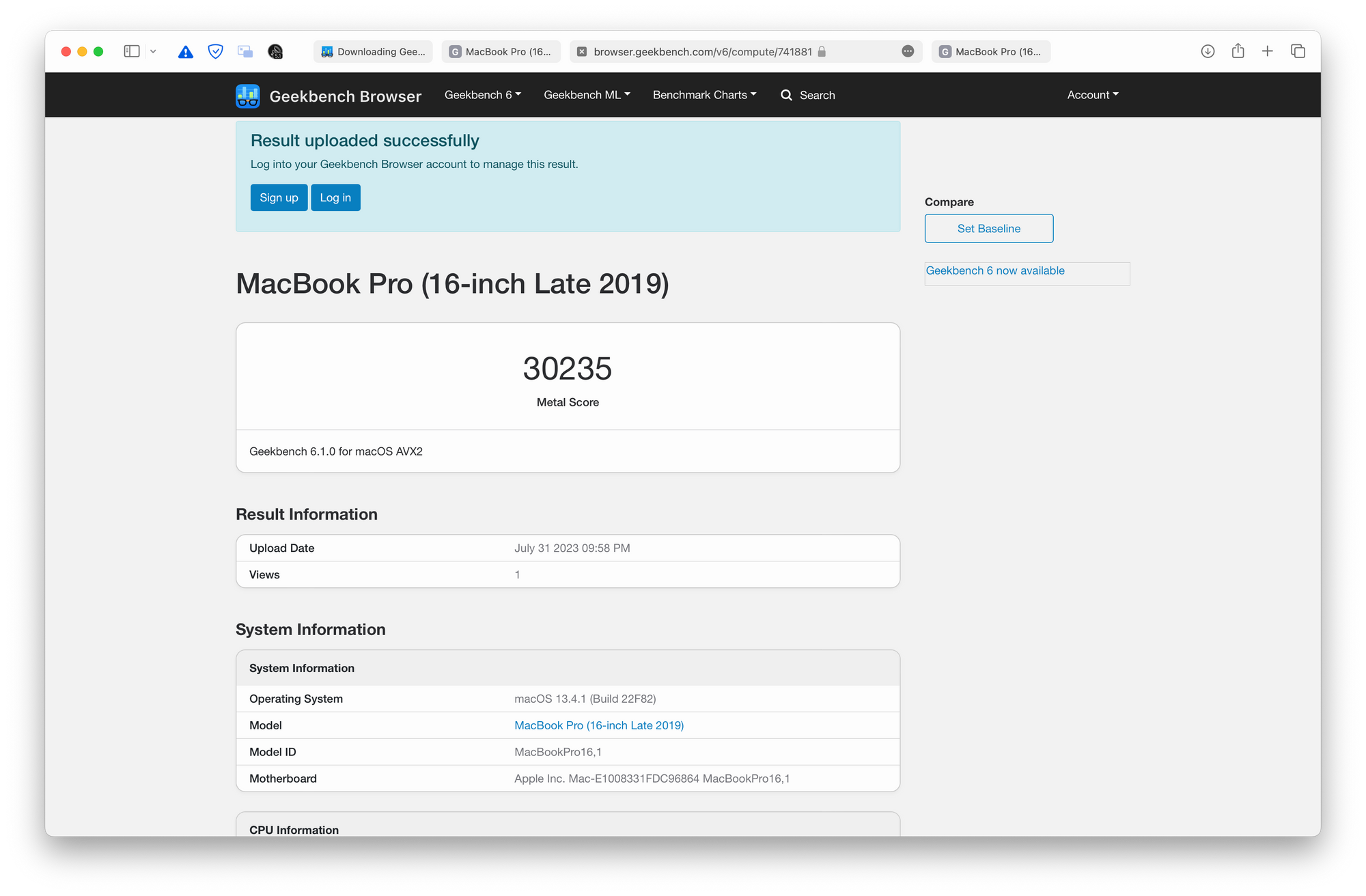
Task: Click the blue triangle extension icon
Action: click(x=185, y=51)
